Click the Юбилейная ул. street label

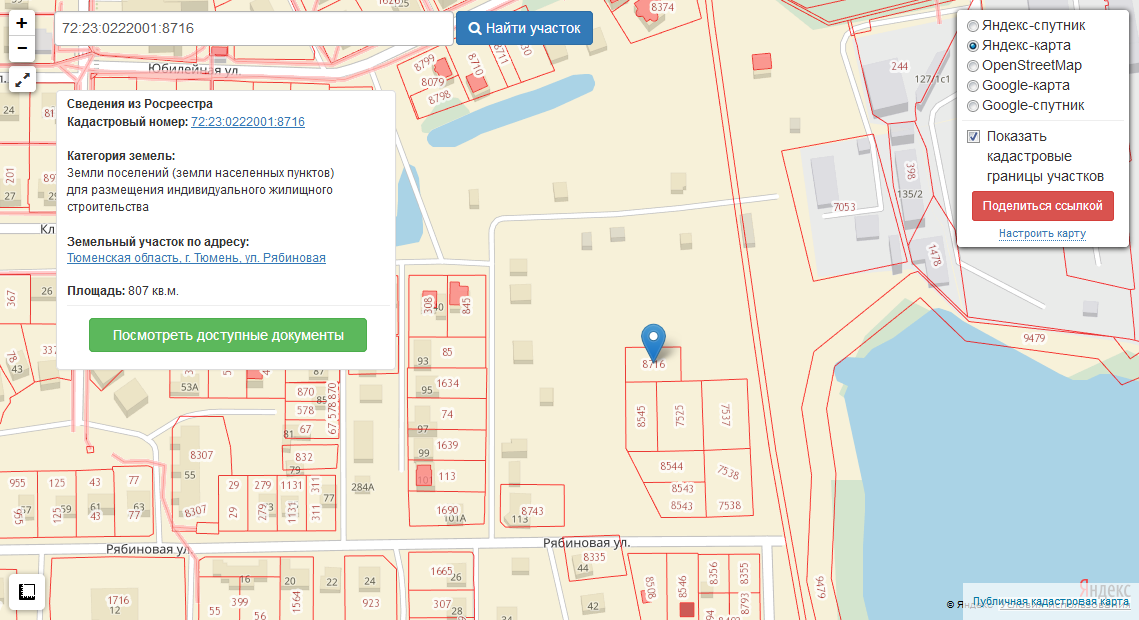[x=193, y=70]
